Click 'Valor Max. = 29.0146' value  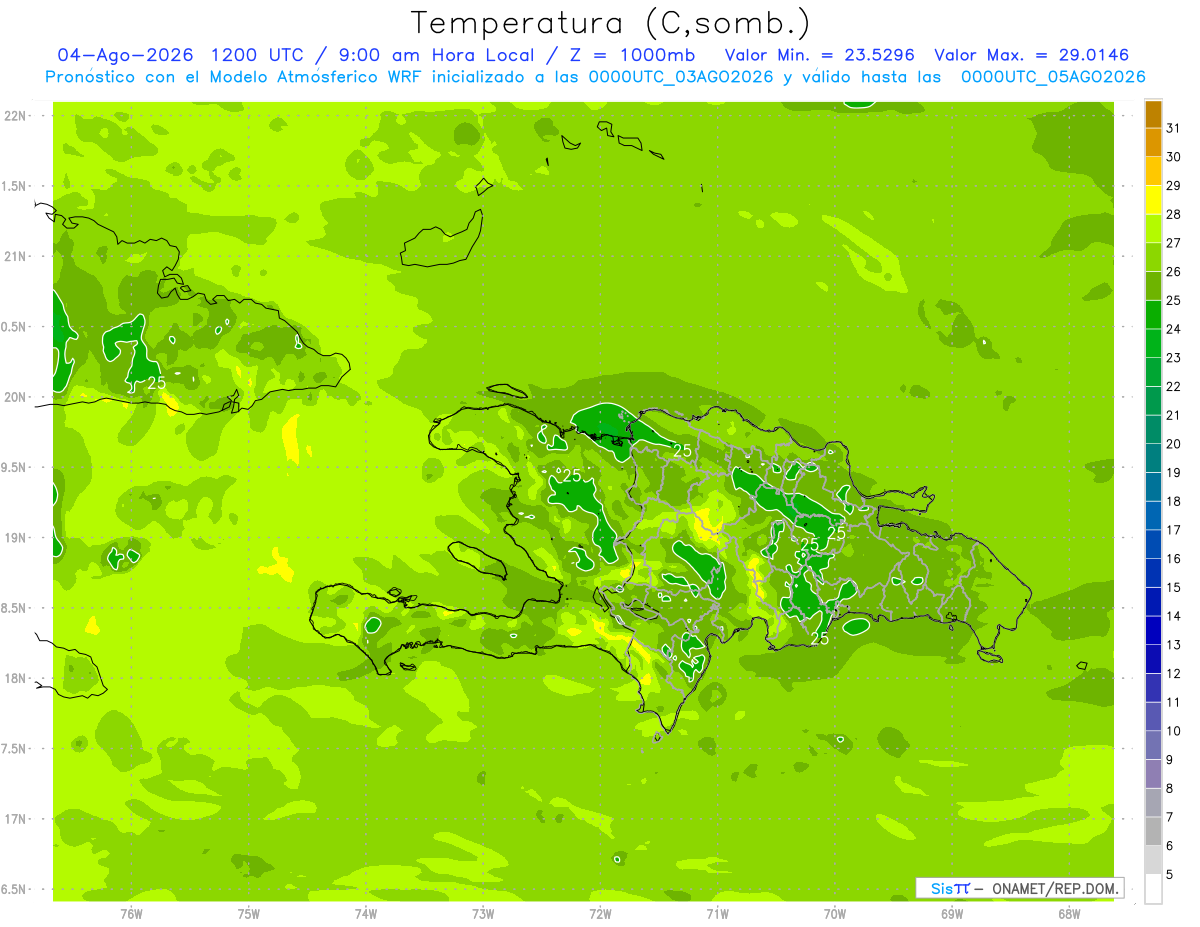[x=1031, y=55]
